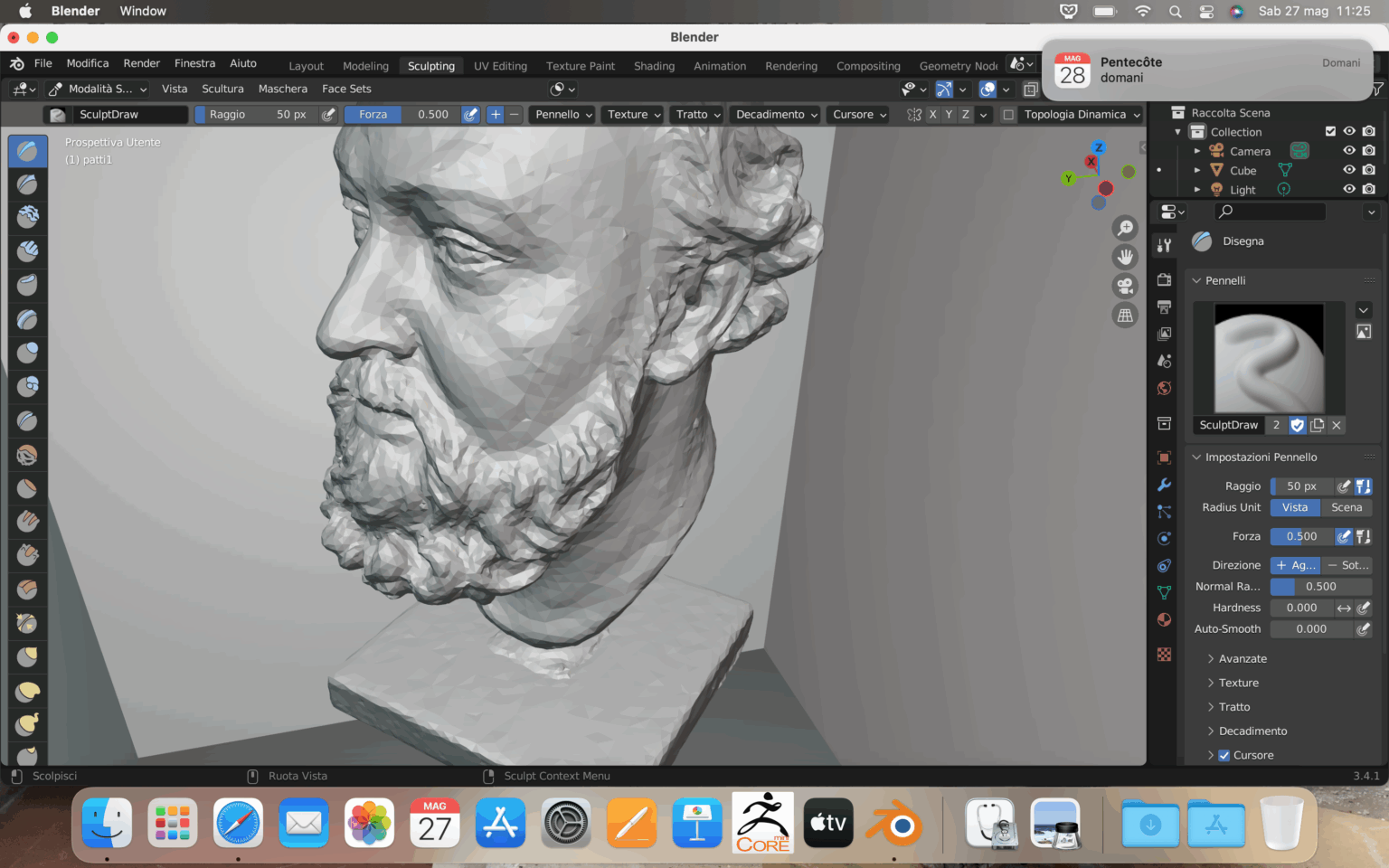Select the Multi-plane Scrape brush tool
The image size is (1389, 868).
(x=28, y=590)
